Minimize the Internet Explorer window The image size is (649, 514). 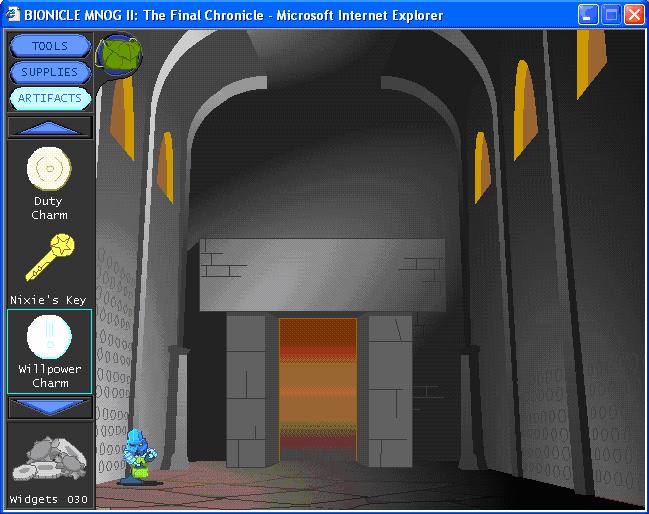pos(588,15)
